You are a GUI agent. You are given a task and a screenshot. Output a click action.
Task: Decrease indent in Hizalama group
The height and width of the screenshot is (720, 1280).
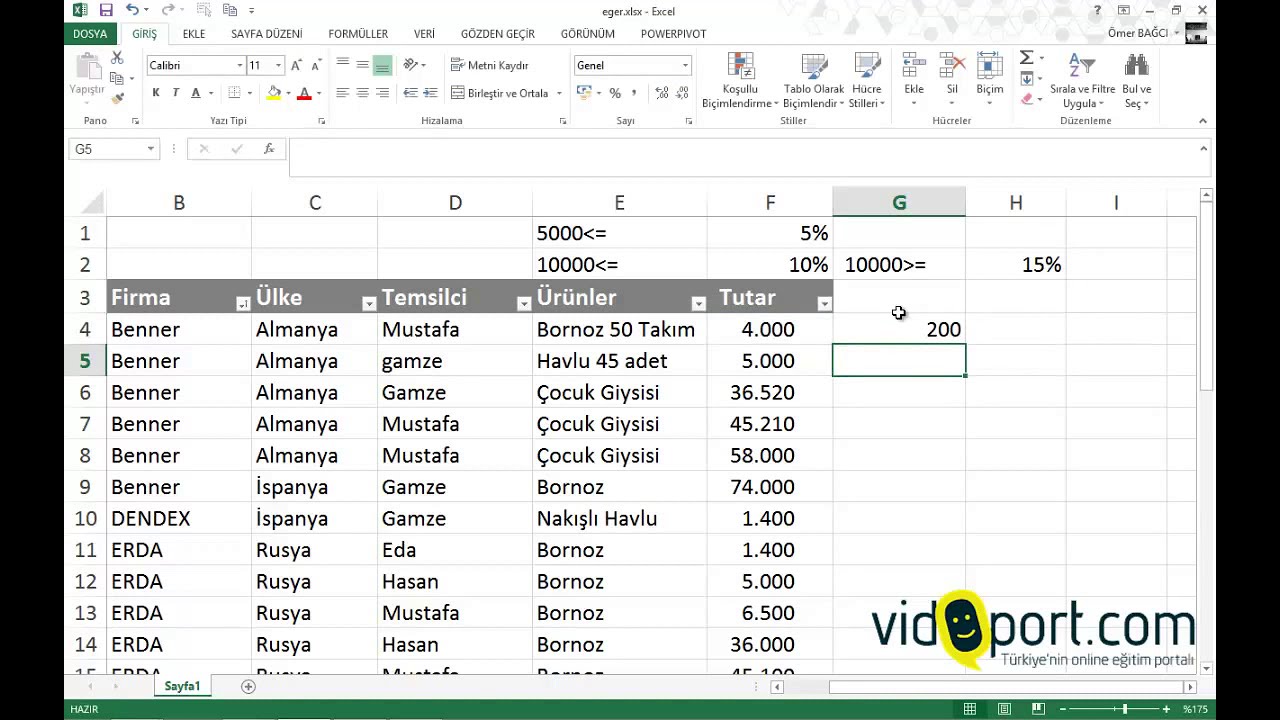tap(410, 93)
